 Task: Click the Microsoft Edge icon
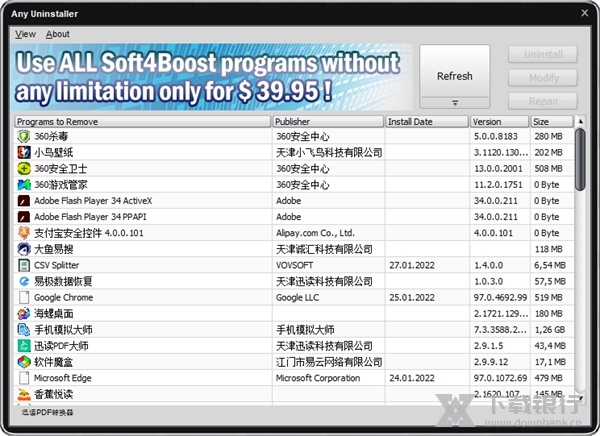tap(24, 378)
